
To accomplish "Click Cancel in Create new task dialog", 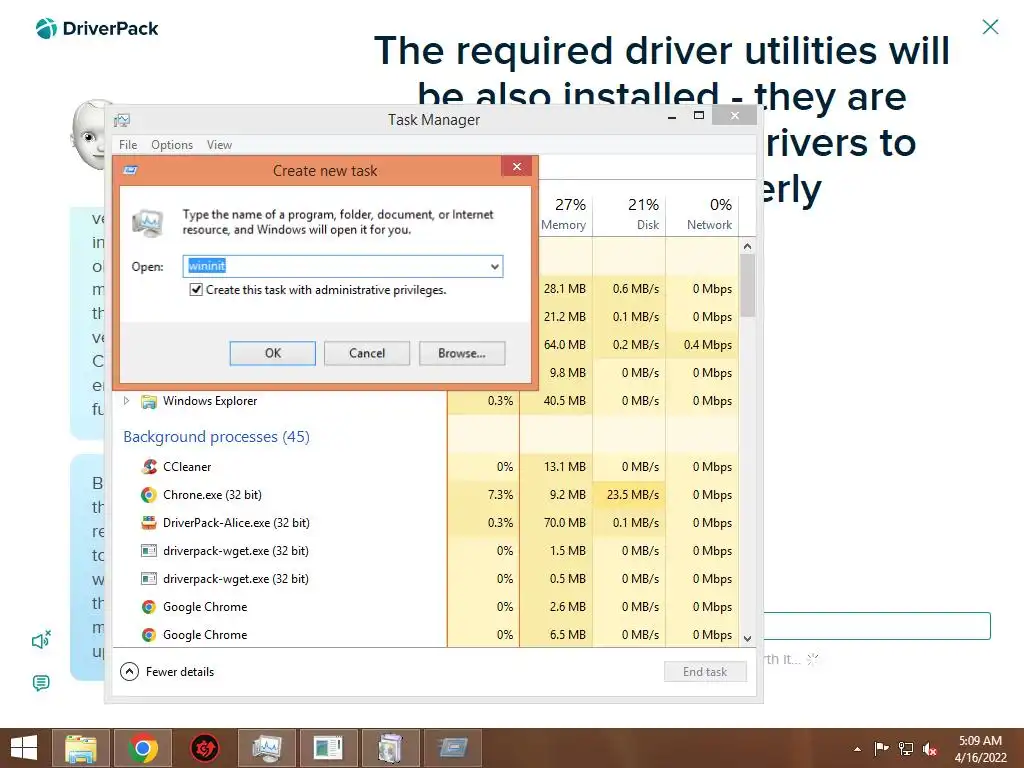I will click(367, 353).
